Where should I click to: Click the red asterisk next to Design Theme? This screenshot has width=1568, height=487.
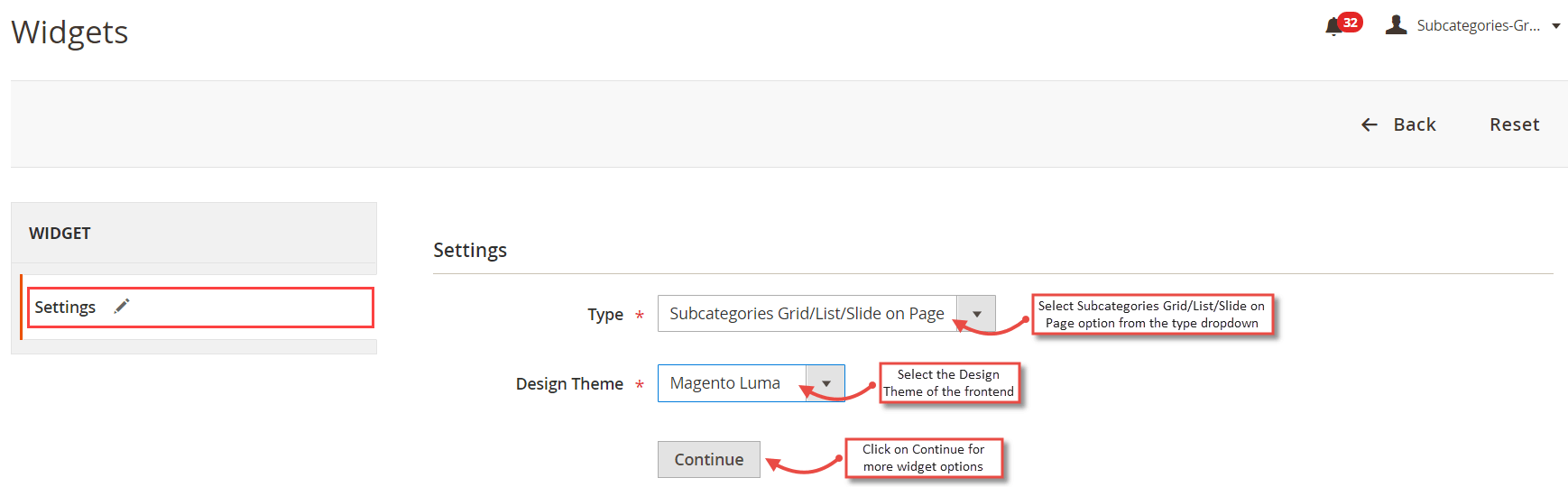639,385
